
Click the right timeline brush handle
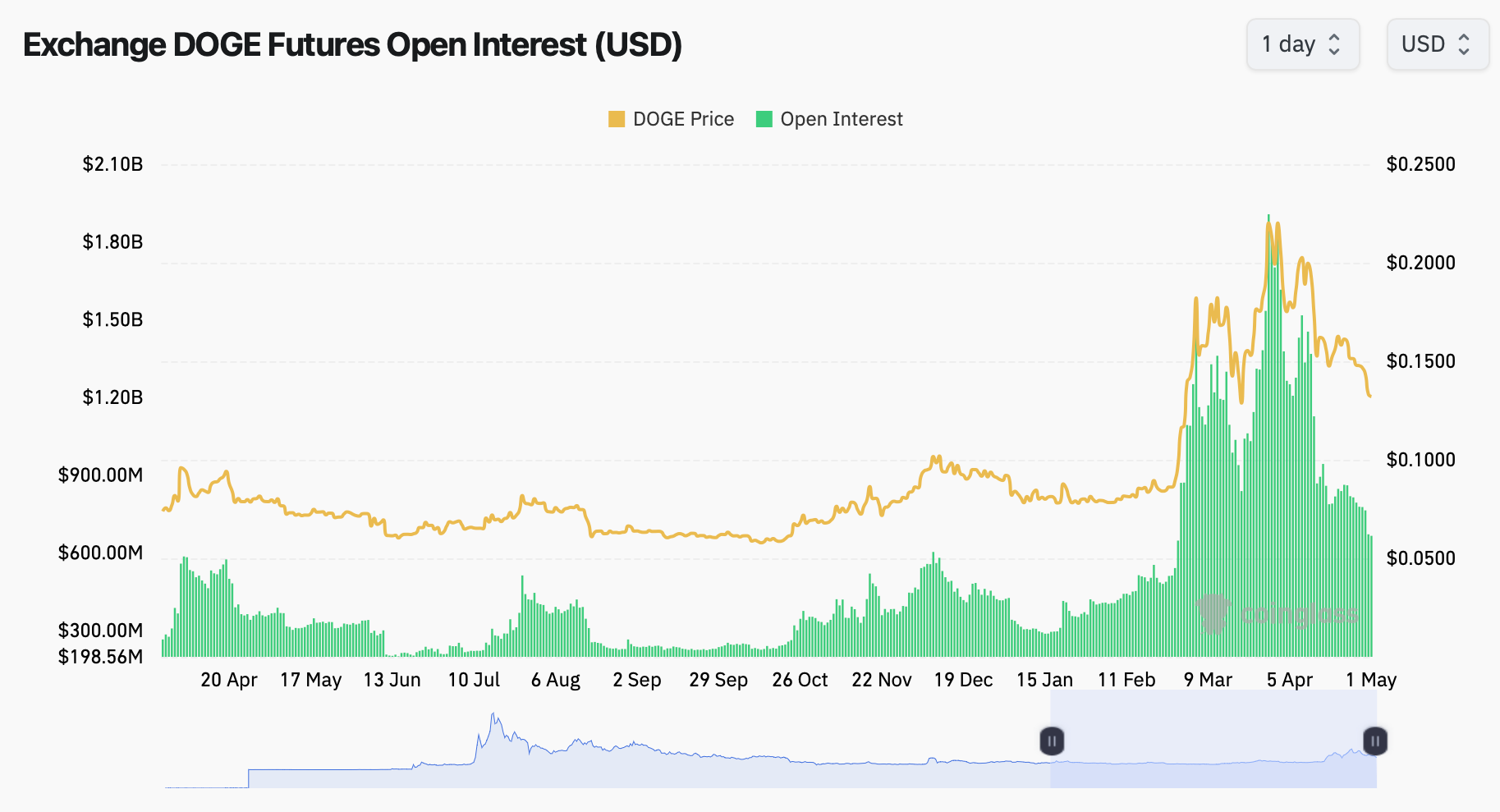(1374, 741)
